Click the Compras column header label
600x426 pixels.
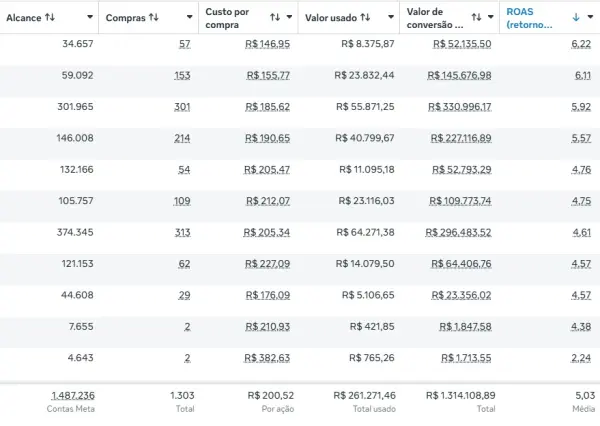pyautogui.click(x=126, y=18)
